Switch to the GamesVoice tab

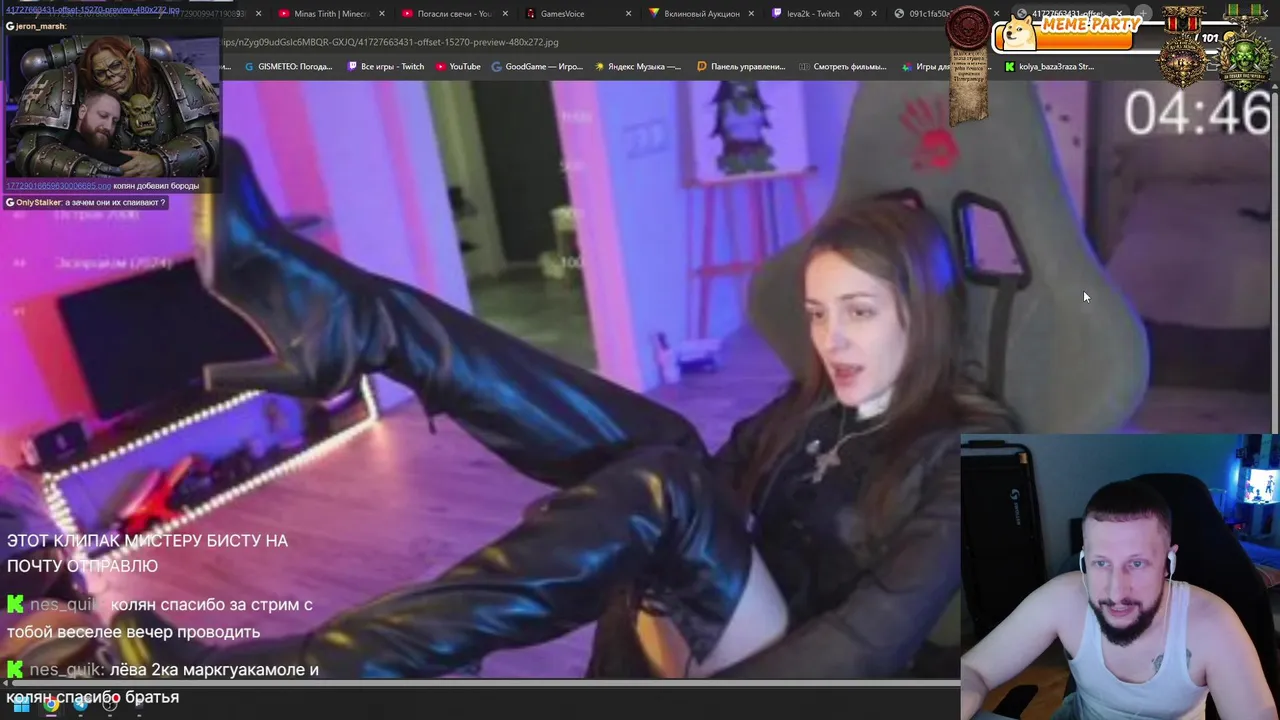[x=577, y=14]
